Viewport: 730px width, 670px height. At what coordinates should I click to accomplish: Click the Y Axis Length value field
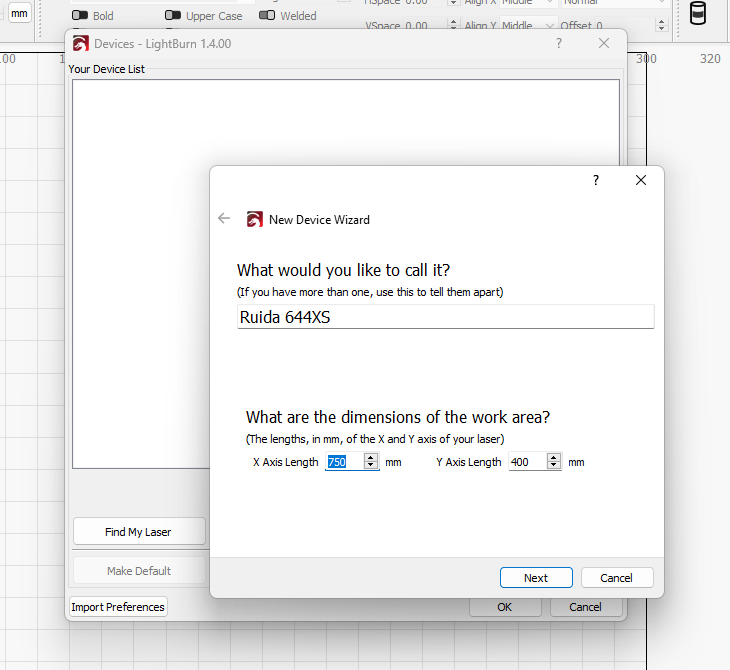click(527, 462)
